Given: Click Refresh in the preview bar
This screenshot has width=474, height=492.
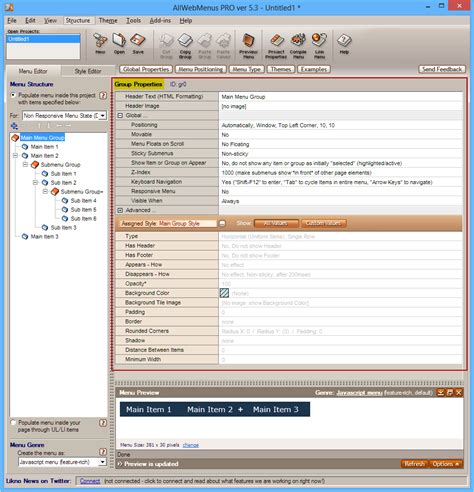Looking at the screenshot, I should click(414, 464).
